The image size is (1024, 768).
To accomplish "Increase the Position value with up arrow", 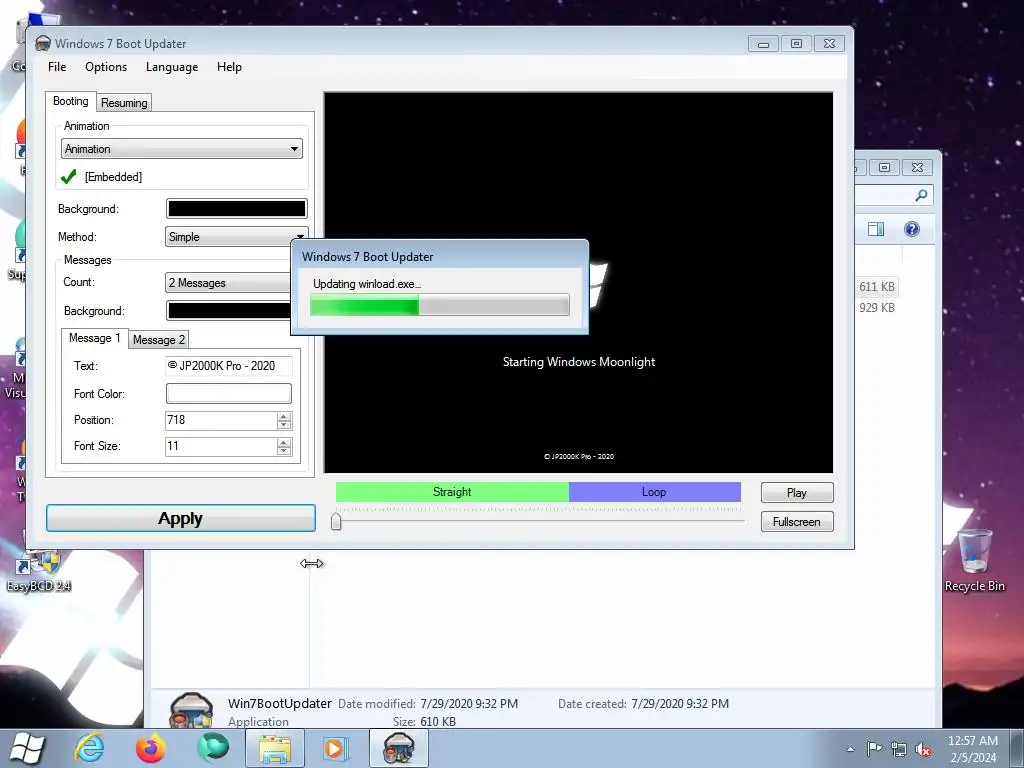I will pos(283,416).
